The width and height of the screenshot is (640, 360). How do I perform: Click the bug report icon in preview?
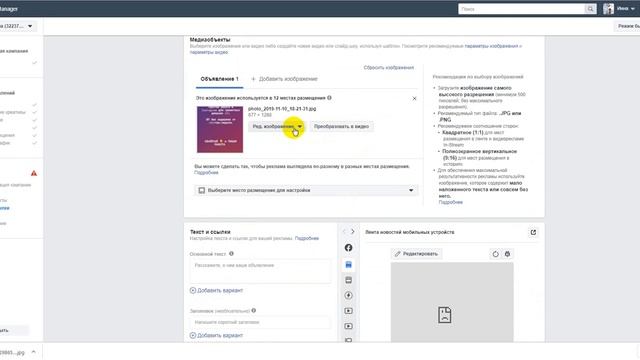(x=507, y=254)
